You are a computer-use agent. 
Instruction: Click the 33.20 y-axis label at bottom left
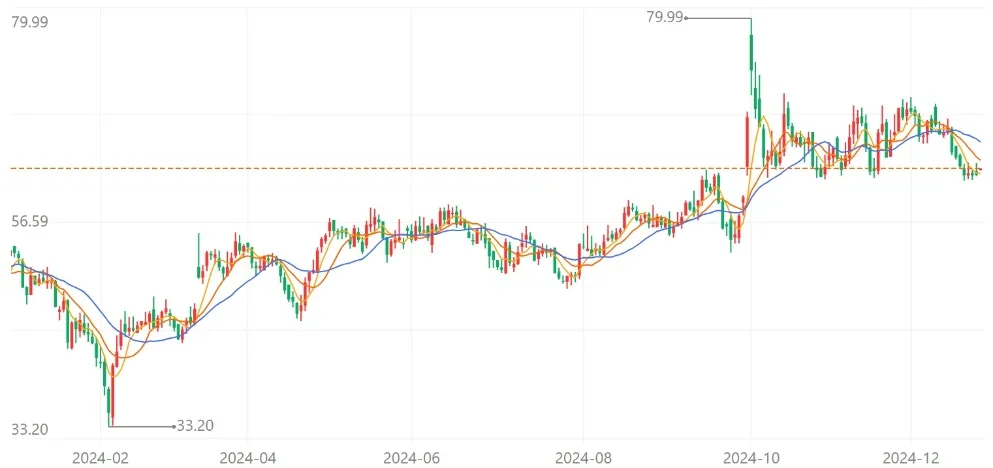[29, 430]
